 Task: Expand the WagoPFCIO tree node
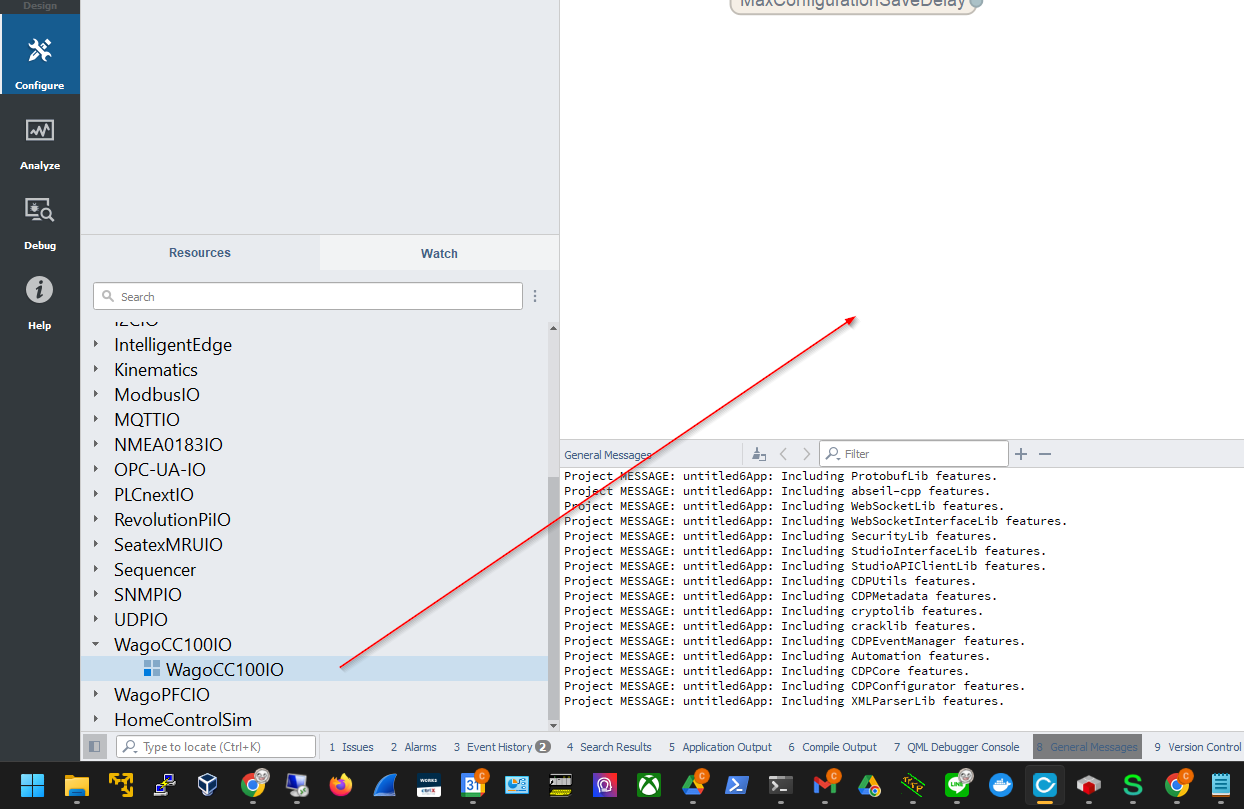[96, 694]
